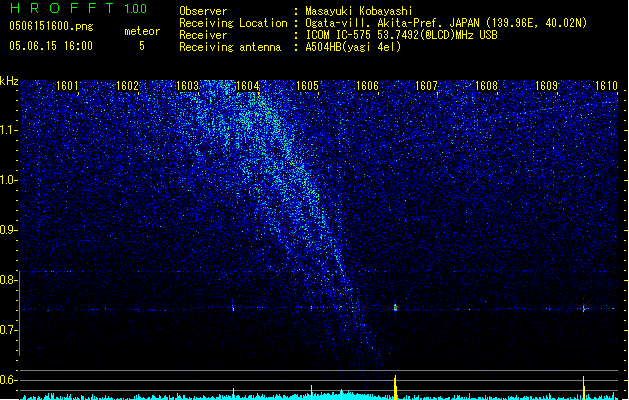This screenshot has height=400, width=629.
Task: Click the 1608 time axis label
Action: pyautogui.click(x=486, y=86)
